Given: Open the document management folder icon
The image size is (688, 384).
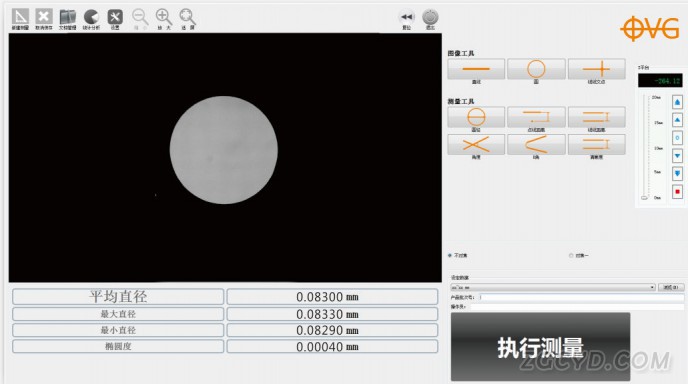Looking at the screenshot, I should 68,17.
